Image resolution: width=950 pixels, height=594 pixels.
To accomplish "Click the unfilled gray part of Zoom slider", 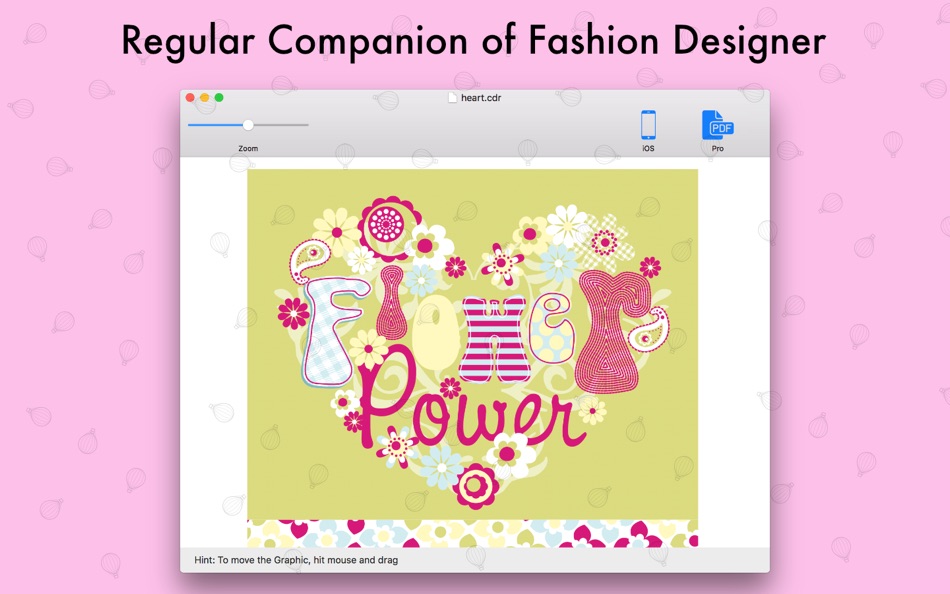I will pos(281,125).
